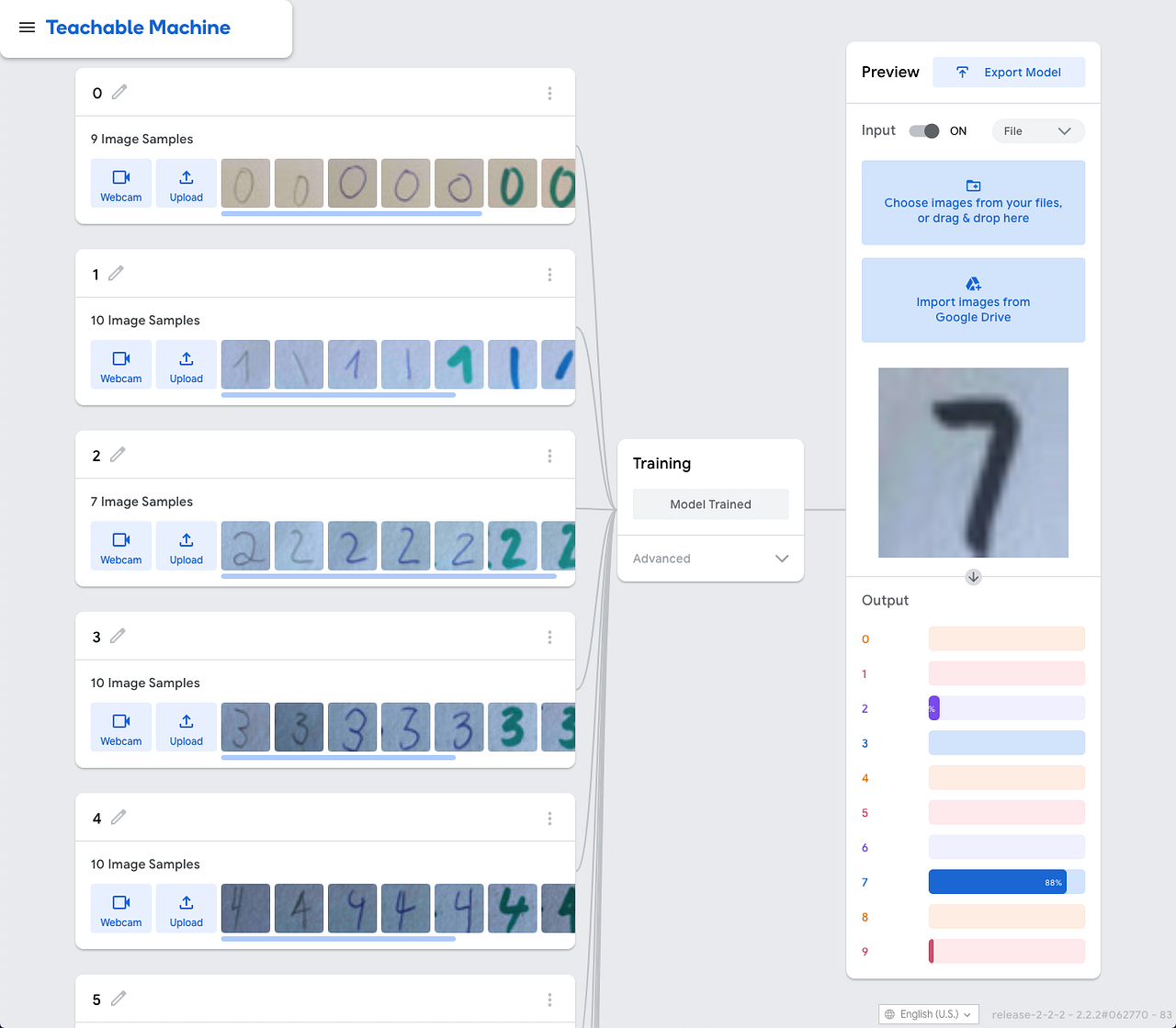Open the English (U.S.) language selector
This screenshot has height=1028, width=1176.
928,1013
